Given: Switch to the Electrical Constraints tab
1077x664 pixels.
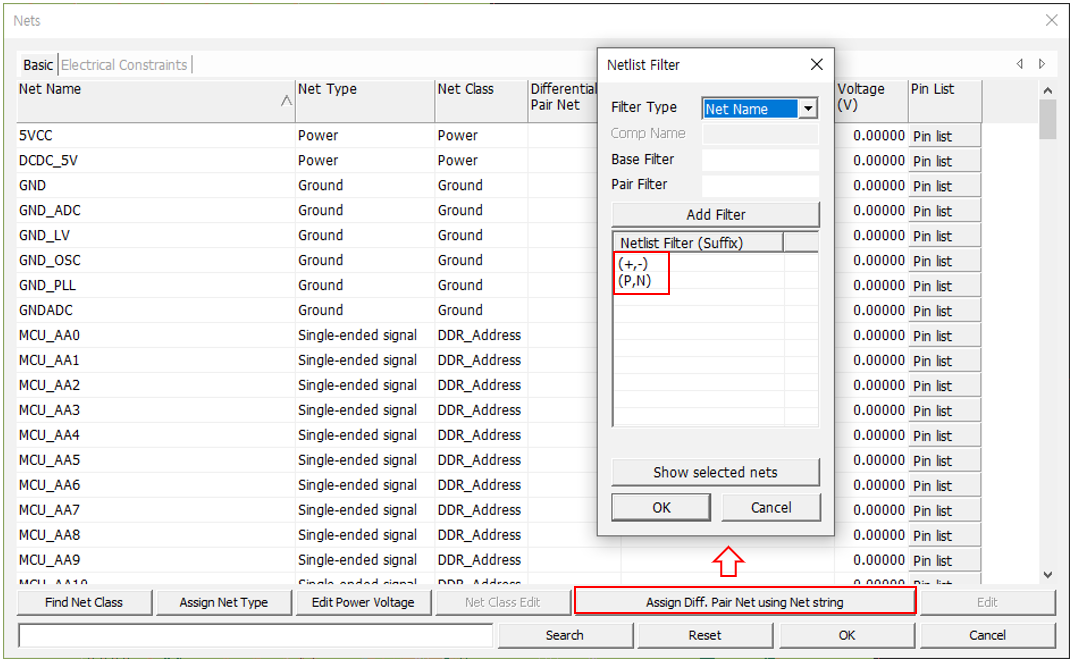Looking at the screenshot, I should 124,65.
